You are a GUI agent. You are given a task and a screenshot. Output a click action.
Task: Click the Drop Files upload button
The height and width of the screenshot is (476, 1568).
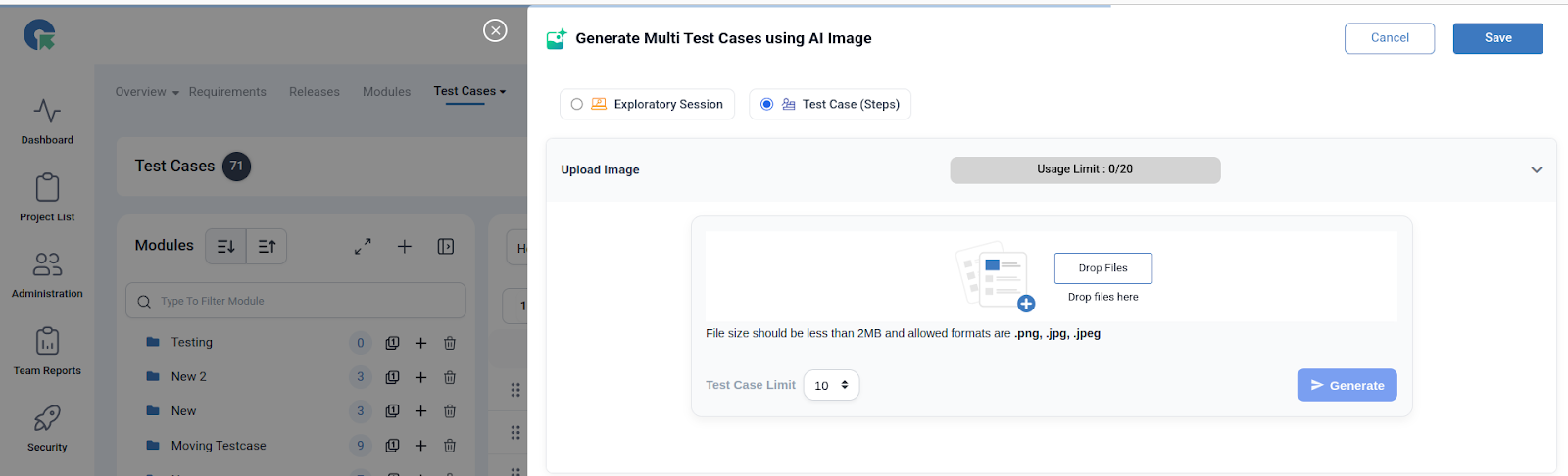[1102, 268]
